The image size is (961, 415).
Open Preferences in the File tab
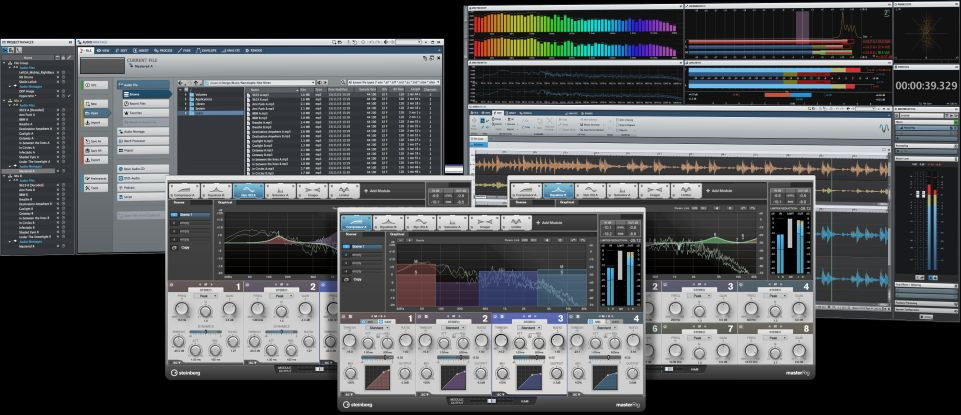pyautogui.click(x=97, y=178)
